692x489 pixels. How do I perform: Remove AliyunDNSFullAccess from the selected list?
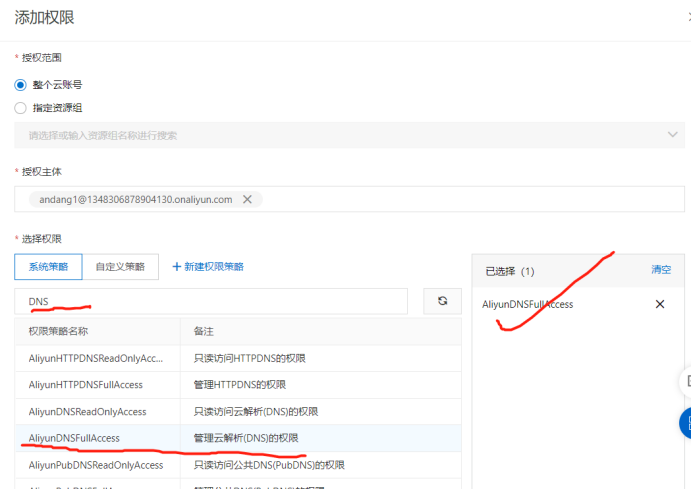(659, 304)
